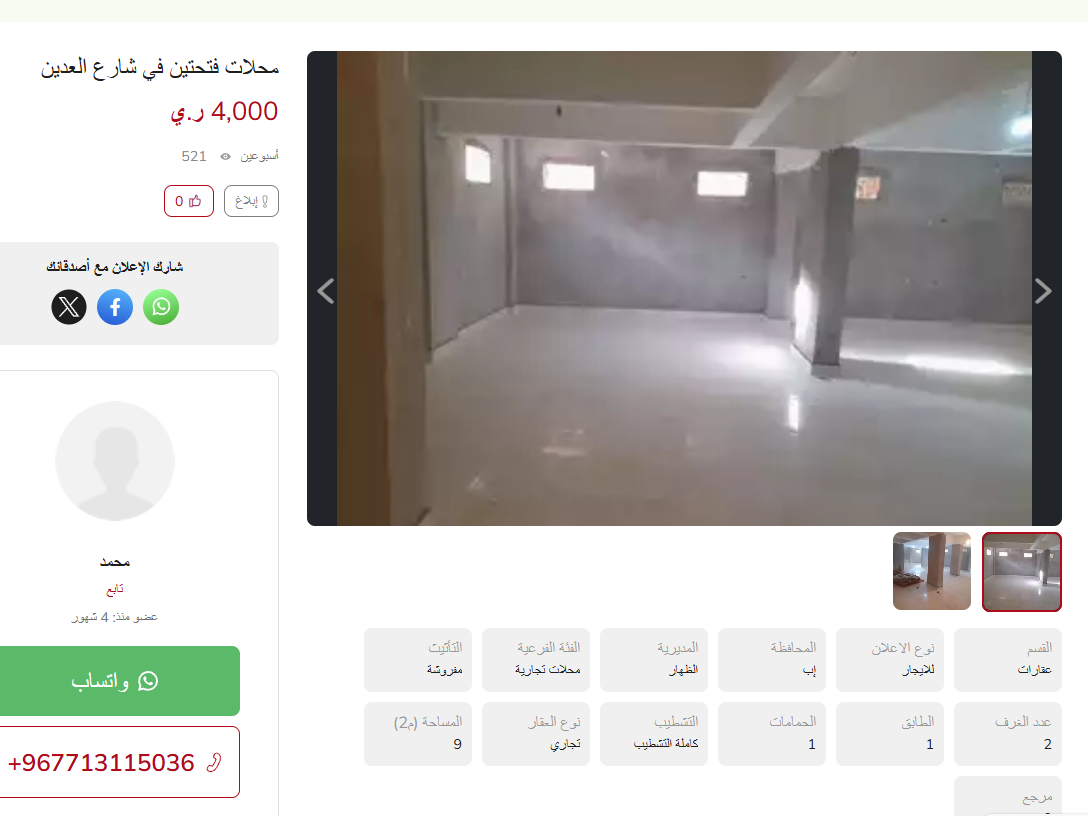Open seller name محمد link
Image resolution: width=1088 pixels, height=816 pixels.
114,561
